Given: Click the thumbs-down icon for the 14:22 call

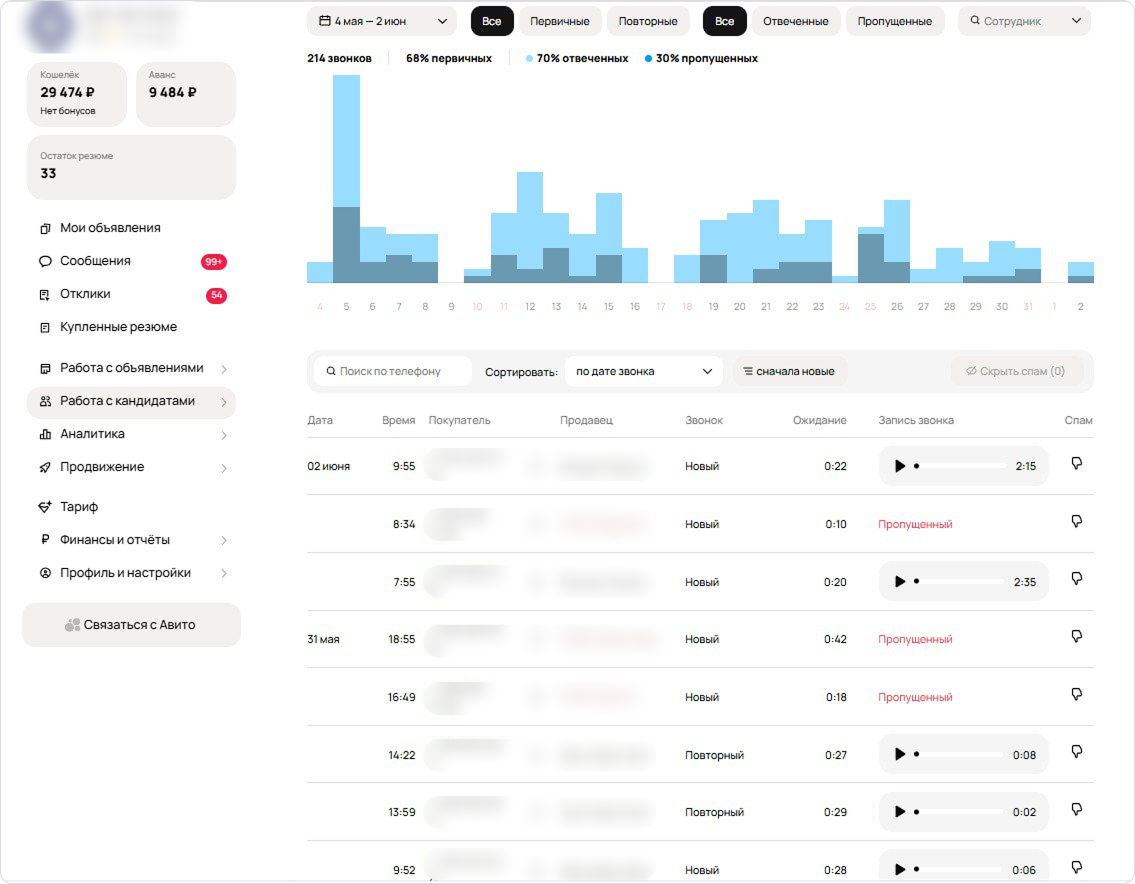Looking at the screenshot, I should pos(1077,752).
